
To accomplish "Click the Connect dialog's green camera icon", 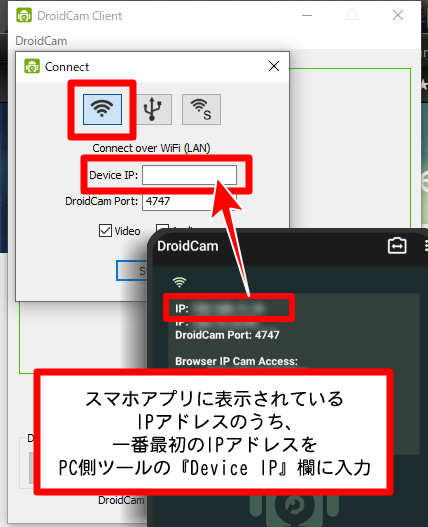I will click(32, 66).
